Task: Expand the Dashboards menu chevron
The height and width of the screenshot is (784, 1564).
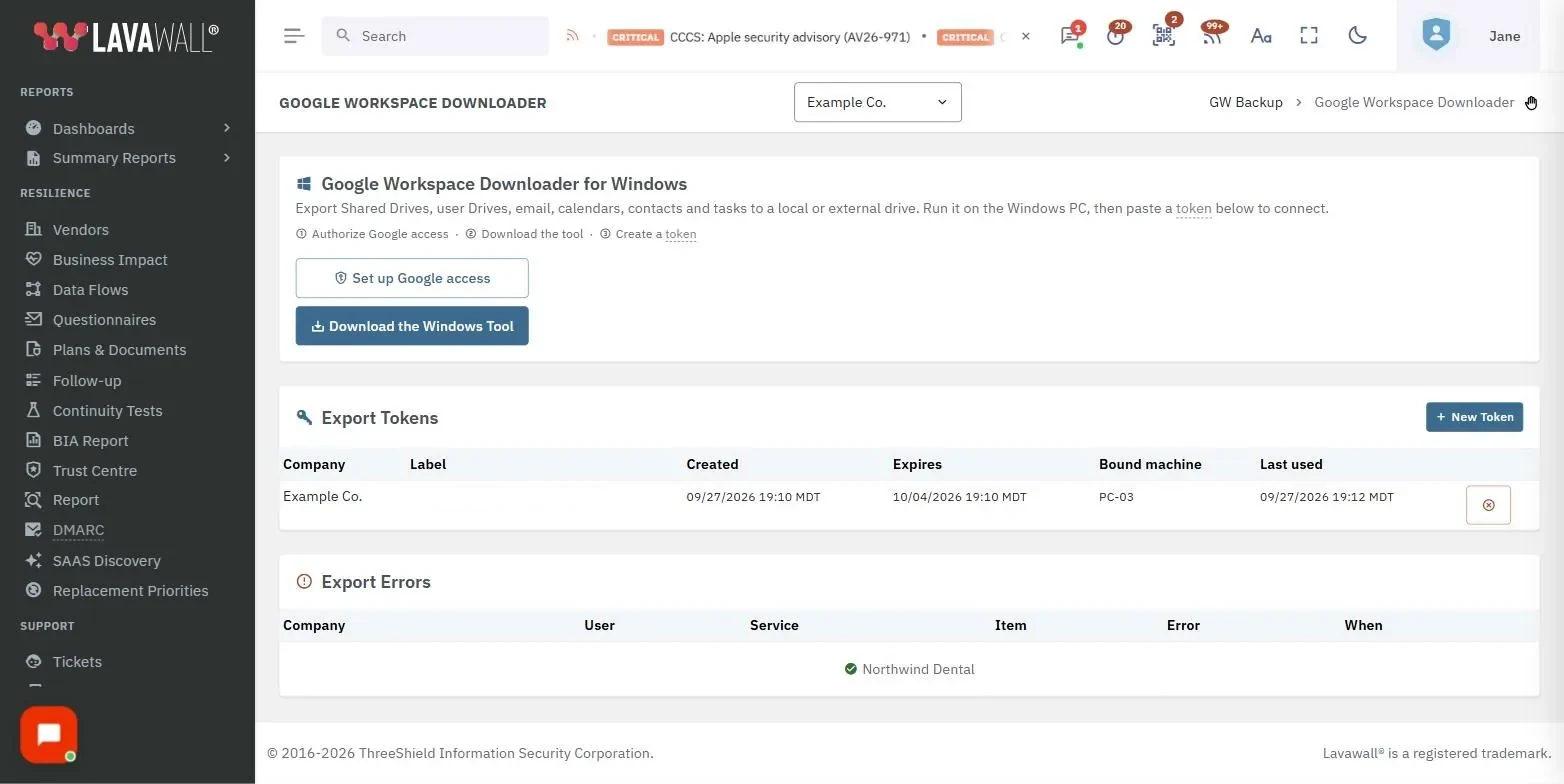Action: 227,128
